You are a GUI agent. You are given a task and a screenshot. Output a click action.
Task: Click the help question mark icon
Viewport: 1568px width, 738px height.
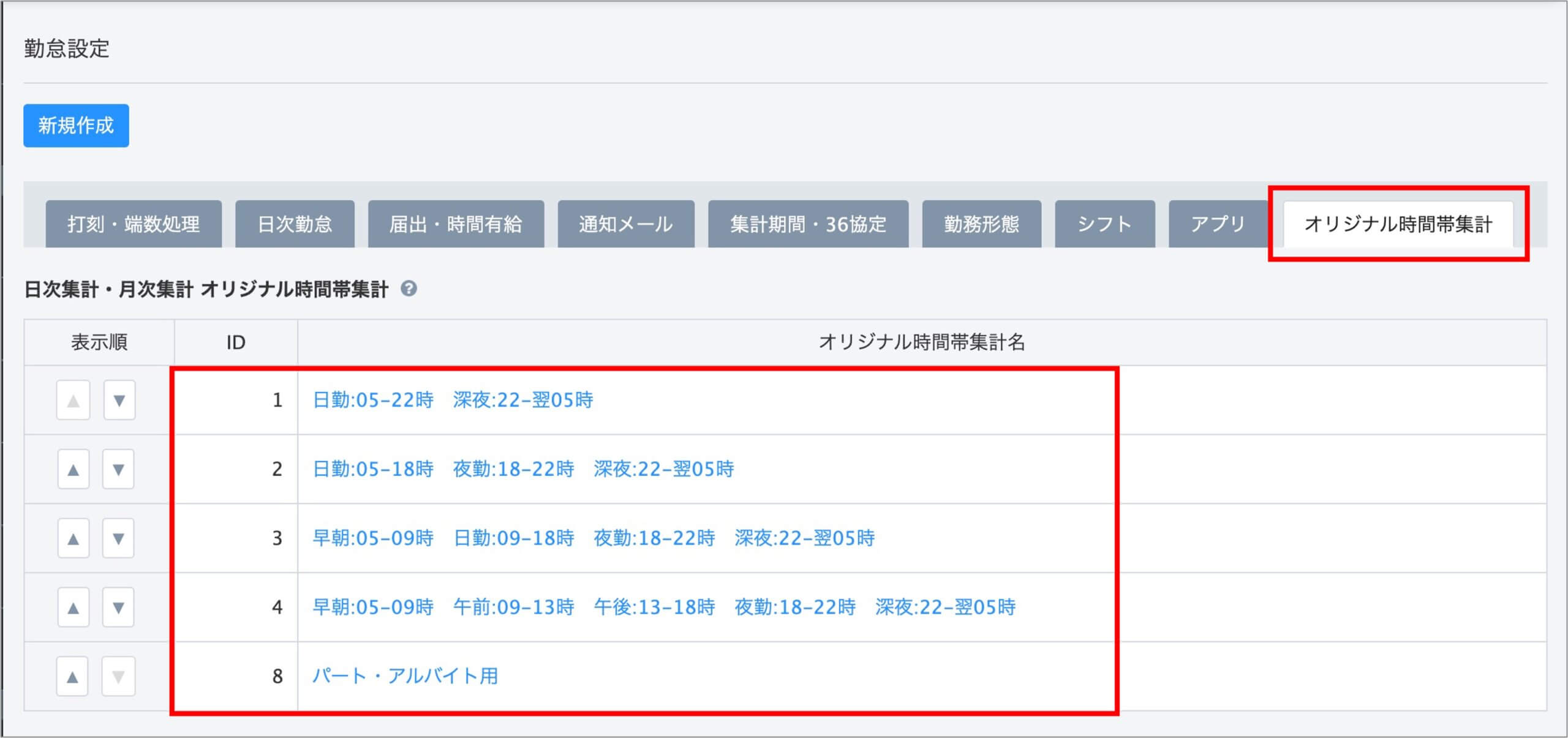409,288
